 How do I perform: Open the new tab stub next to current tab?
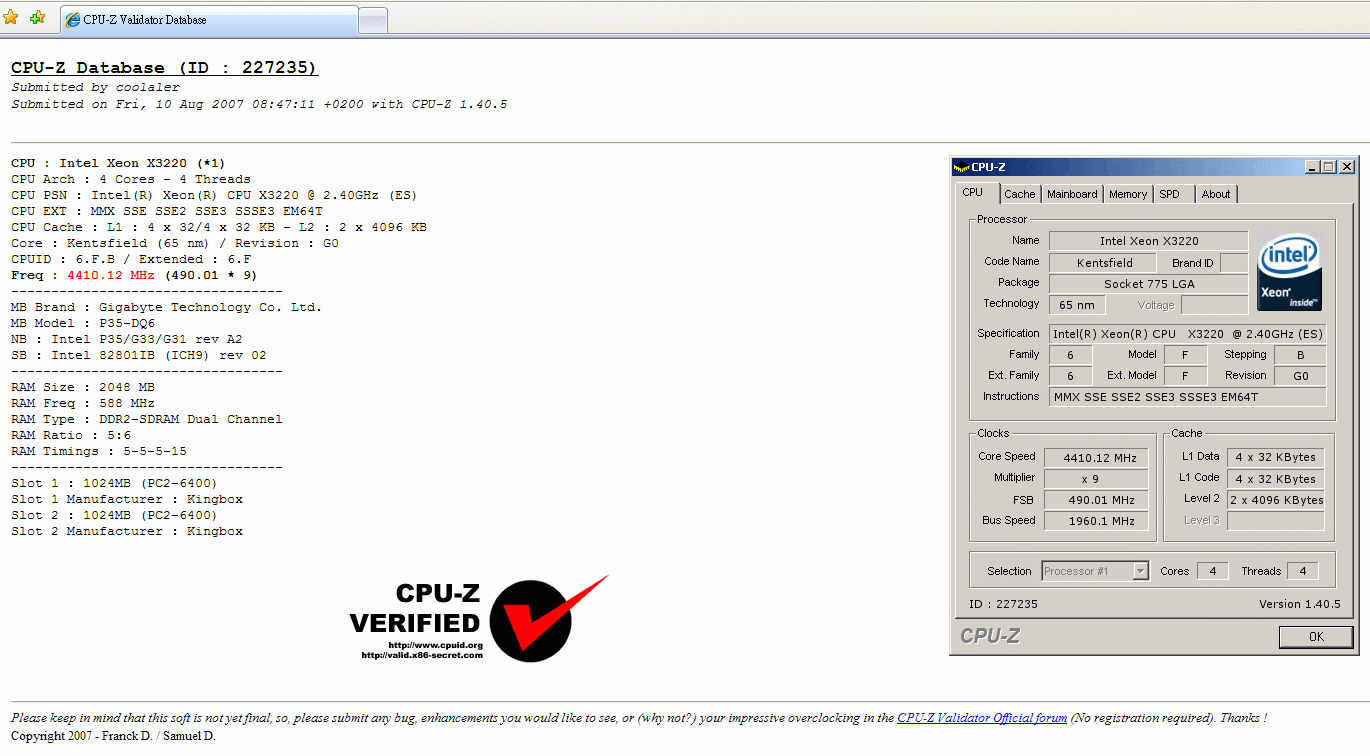click(x=372, y=18)
